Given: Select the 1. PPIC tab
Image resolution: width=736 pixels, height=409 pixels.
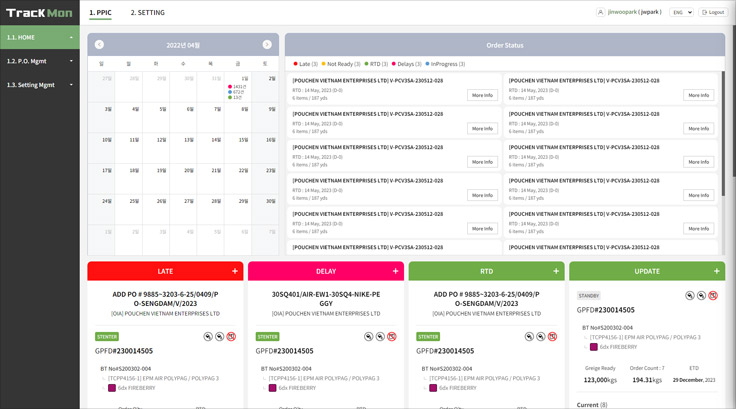Looking at the screenshot, I should pyautogui.click(x=100, y=12).
